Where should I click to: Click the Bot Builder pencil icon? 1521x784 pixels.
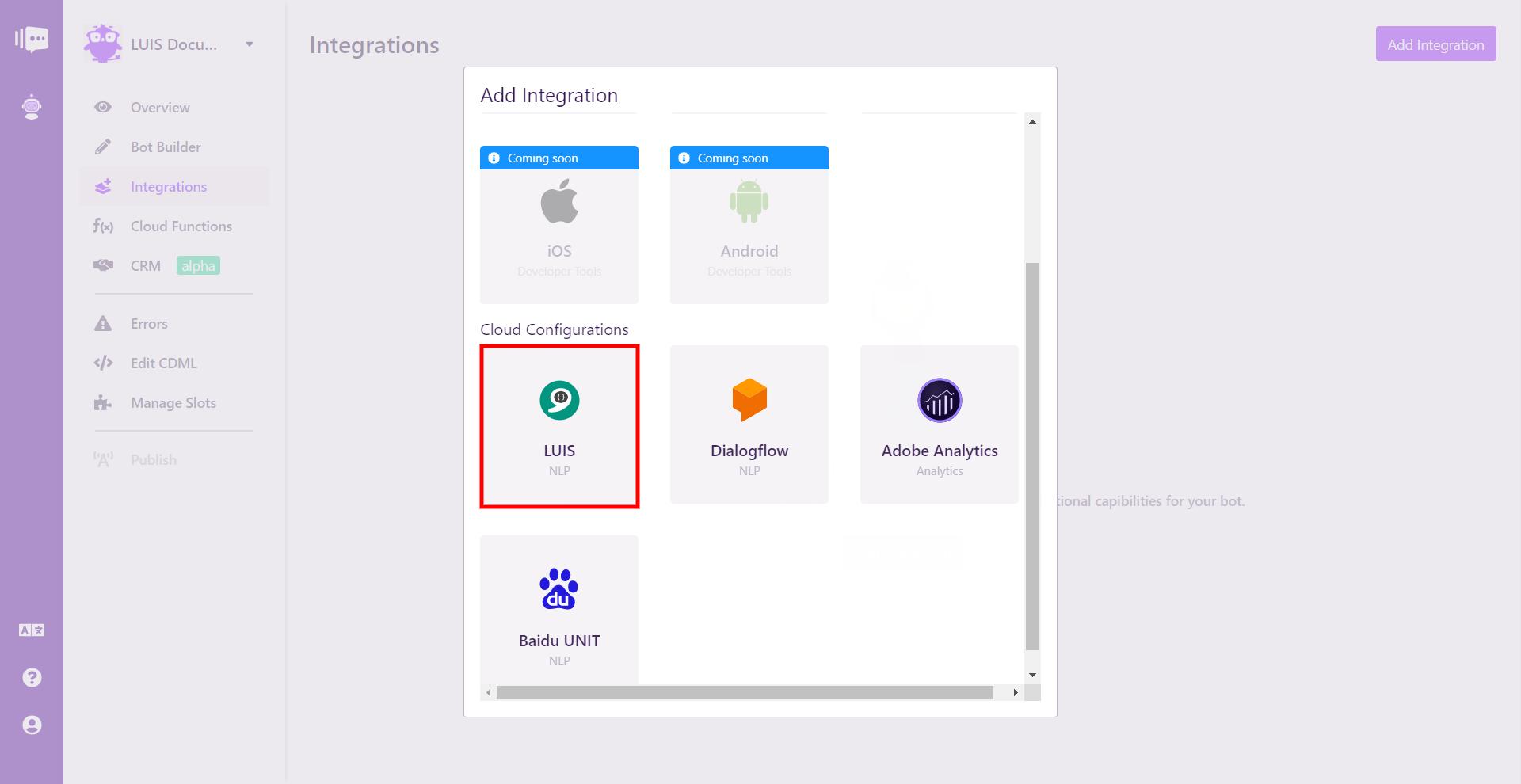coord(103,147)
